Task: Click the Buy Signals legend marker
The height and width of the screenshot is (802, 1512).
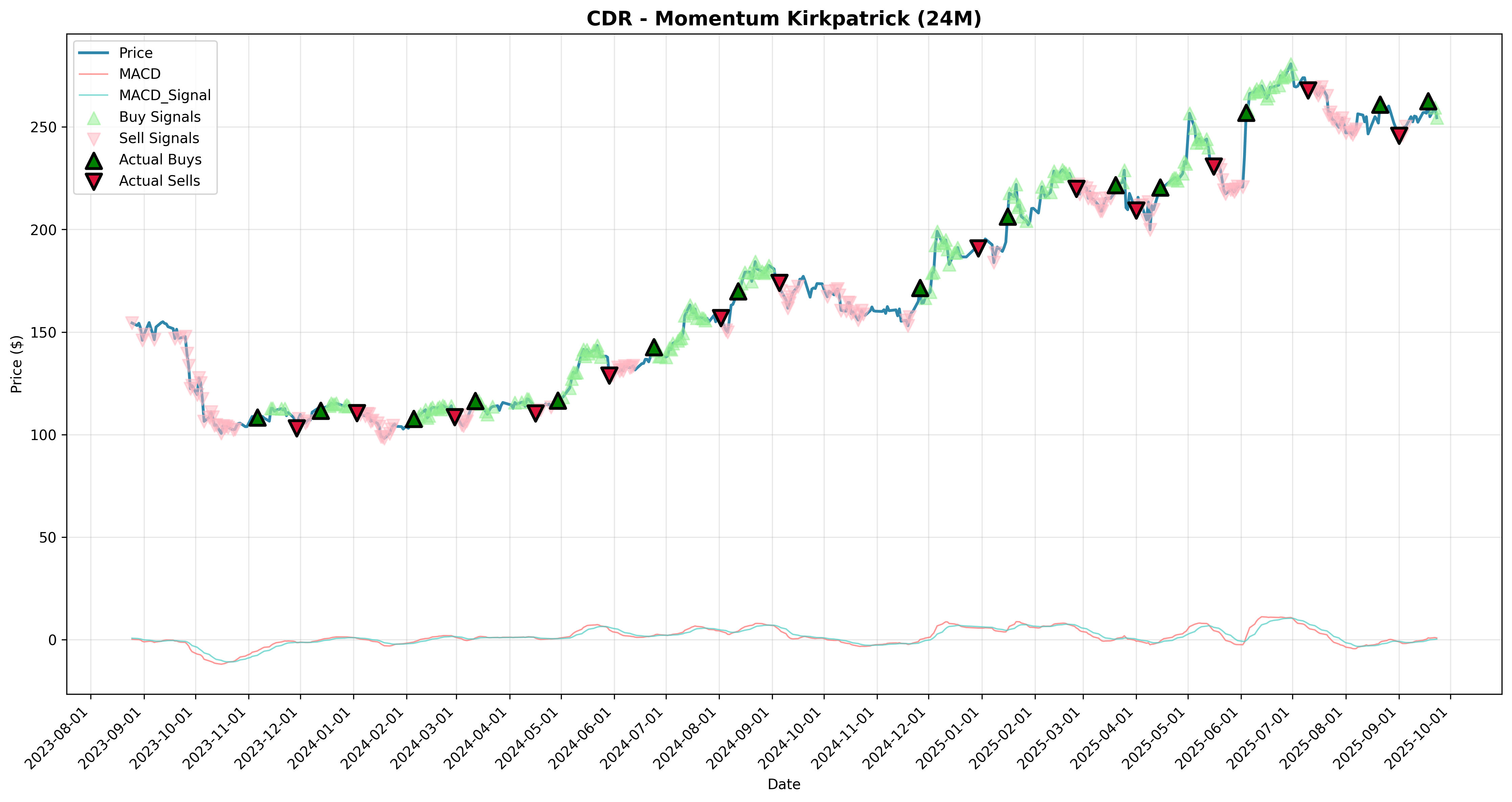Action: coord(93,117)
